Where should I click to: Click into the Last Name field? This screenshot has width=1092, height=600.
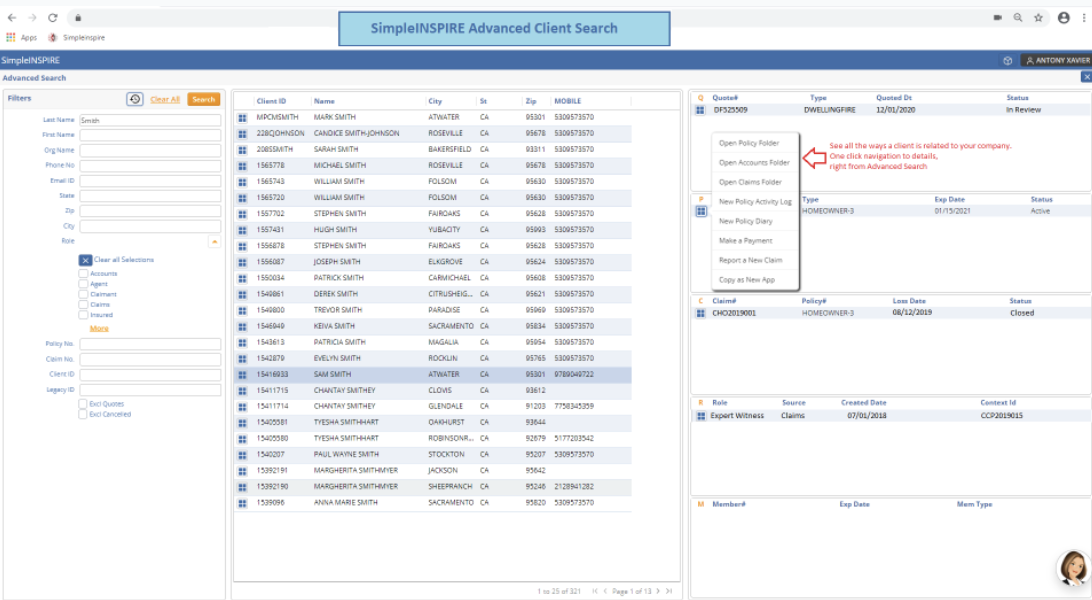150,120
